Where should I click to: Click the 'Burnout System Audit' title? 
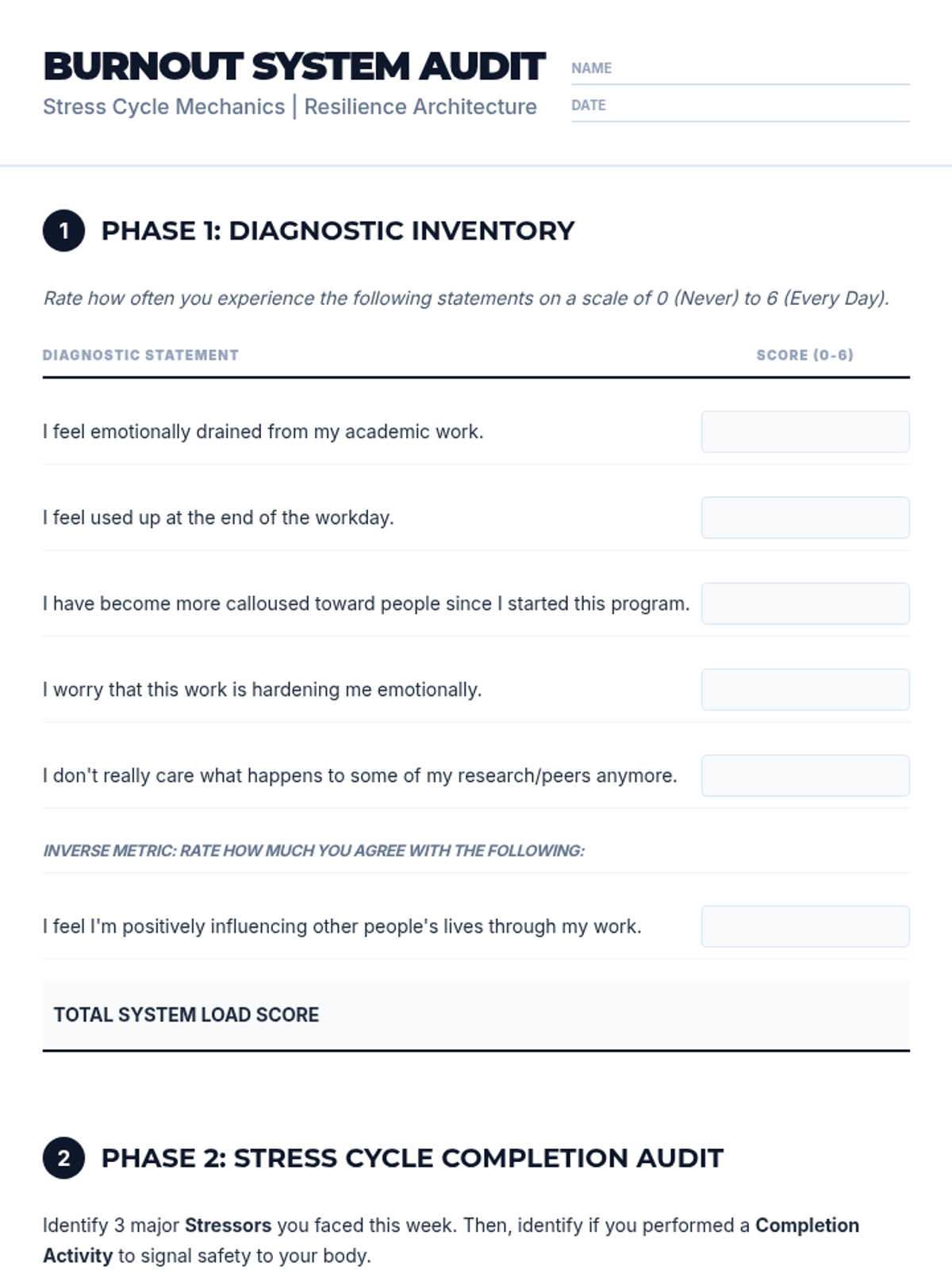click(x=294, y=67)
